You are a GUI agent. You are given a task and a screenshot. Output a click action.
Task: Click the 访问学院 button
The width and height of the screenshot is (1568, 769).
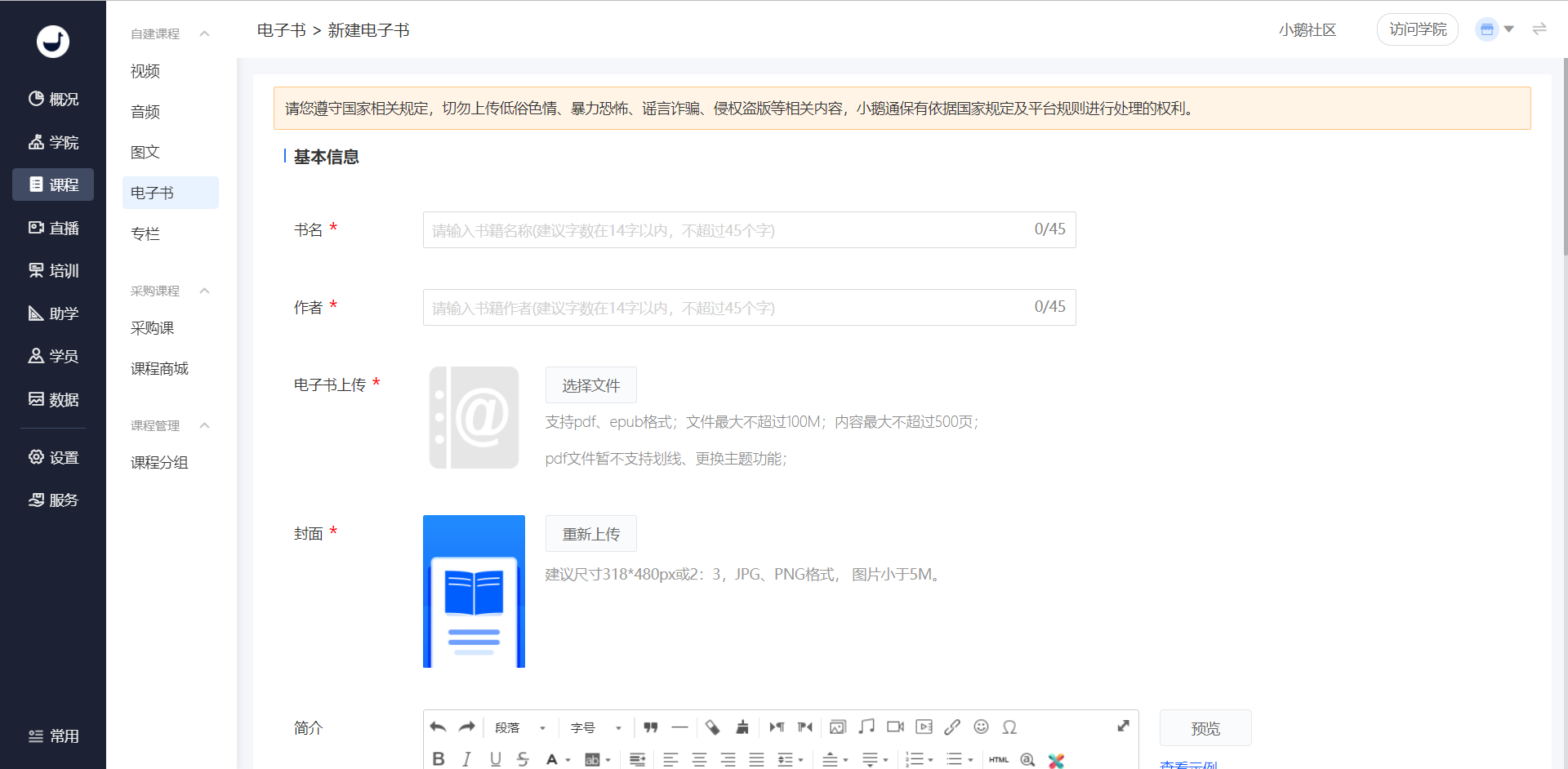point(1417,29)
